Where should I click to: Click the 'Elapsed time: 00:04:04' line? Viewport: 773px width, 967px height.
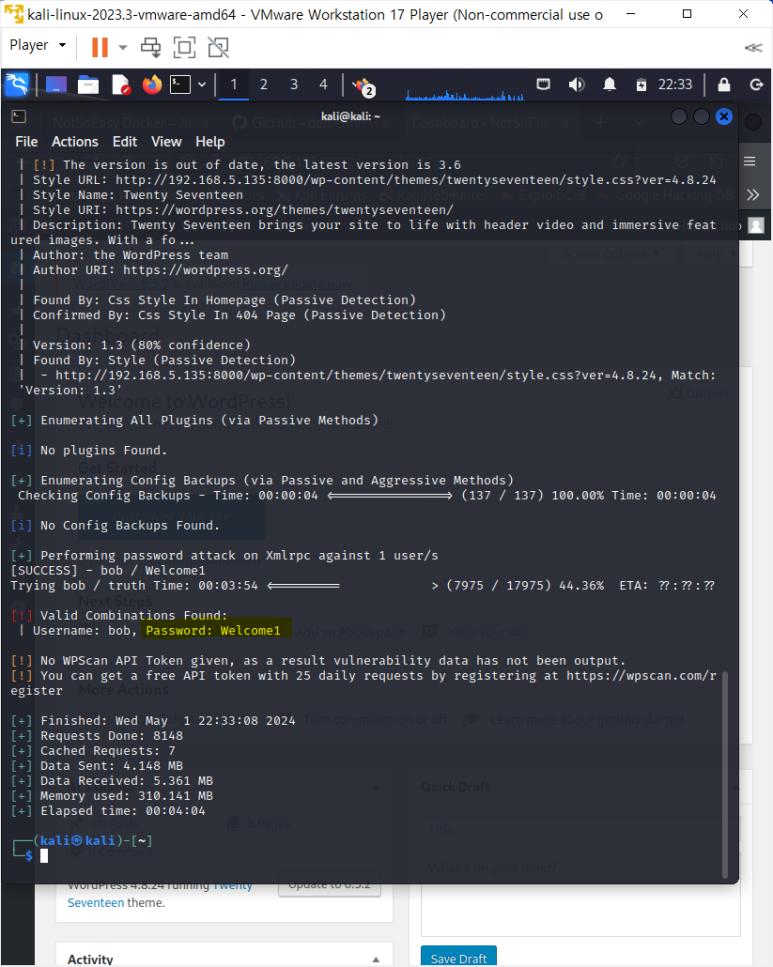coord(123,811)
